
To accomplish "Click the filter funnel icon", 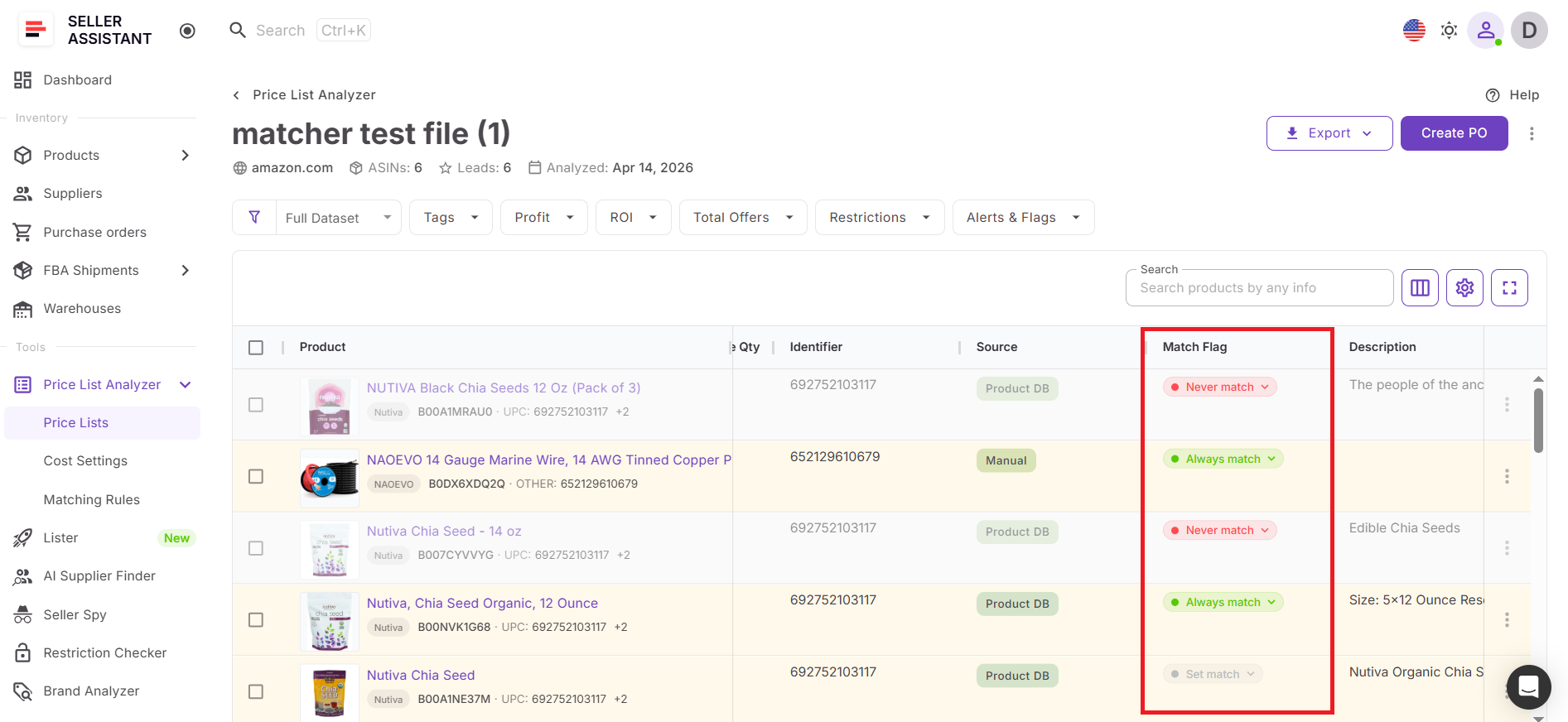I will tap(254, 217).
